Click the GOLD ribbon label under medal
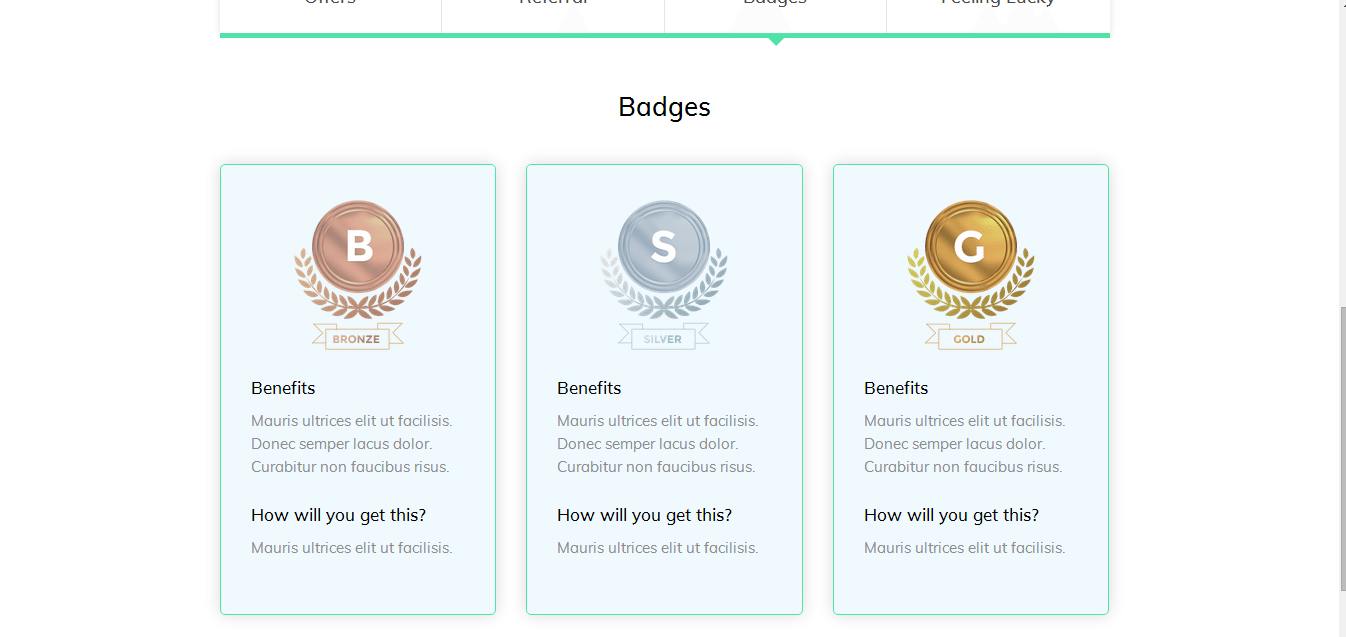 pyautogui.click(x=969, y=339)
